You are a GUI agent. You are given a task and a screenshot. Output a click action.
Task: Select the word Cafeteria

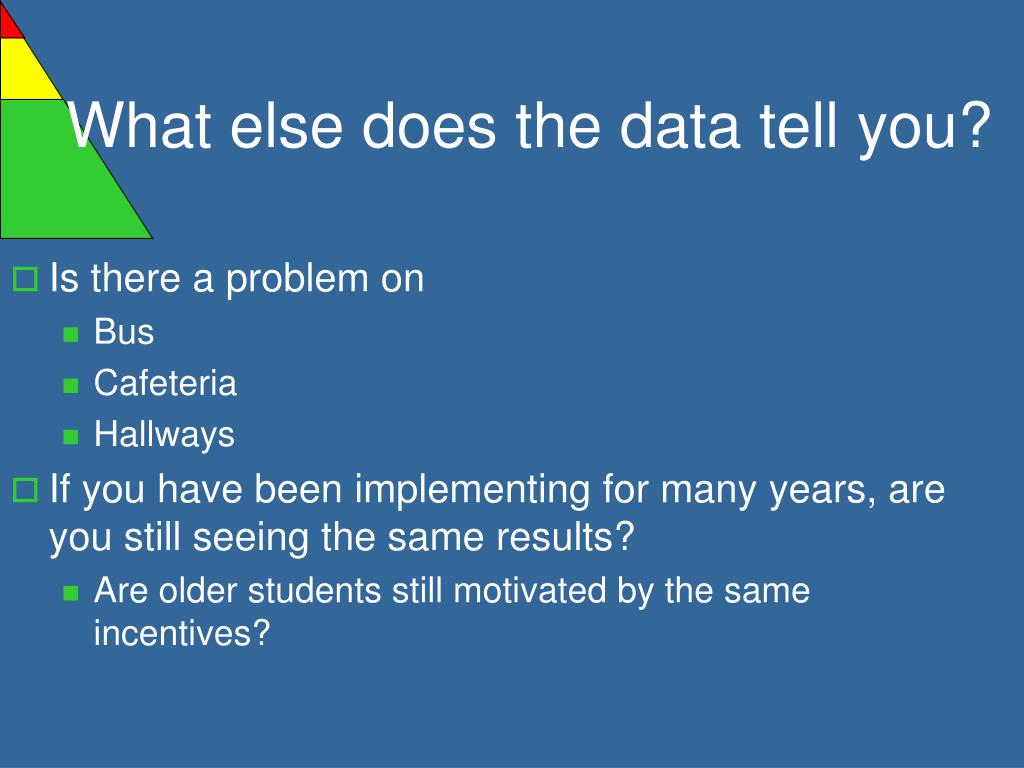point(165,383)
